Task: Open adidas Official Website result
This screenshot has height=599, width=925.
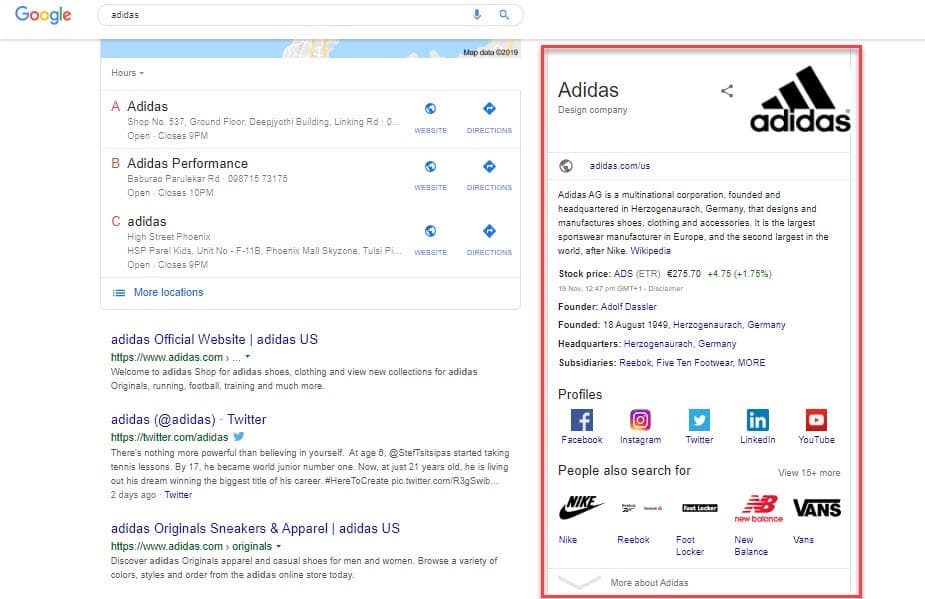Action: 214,339
